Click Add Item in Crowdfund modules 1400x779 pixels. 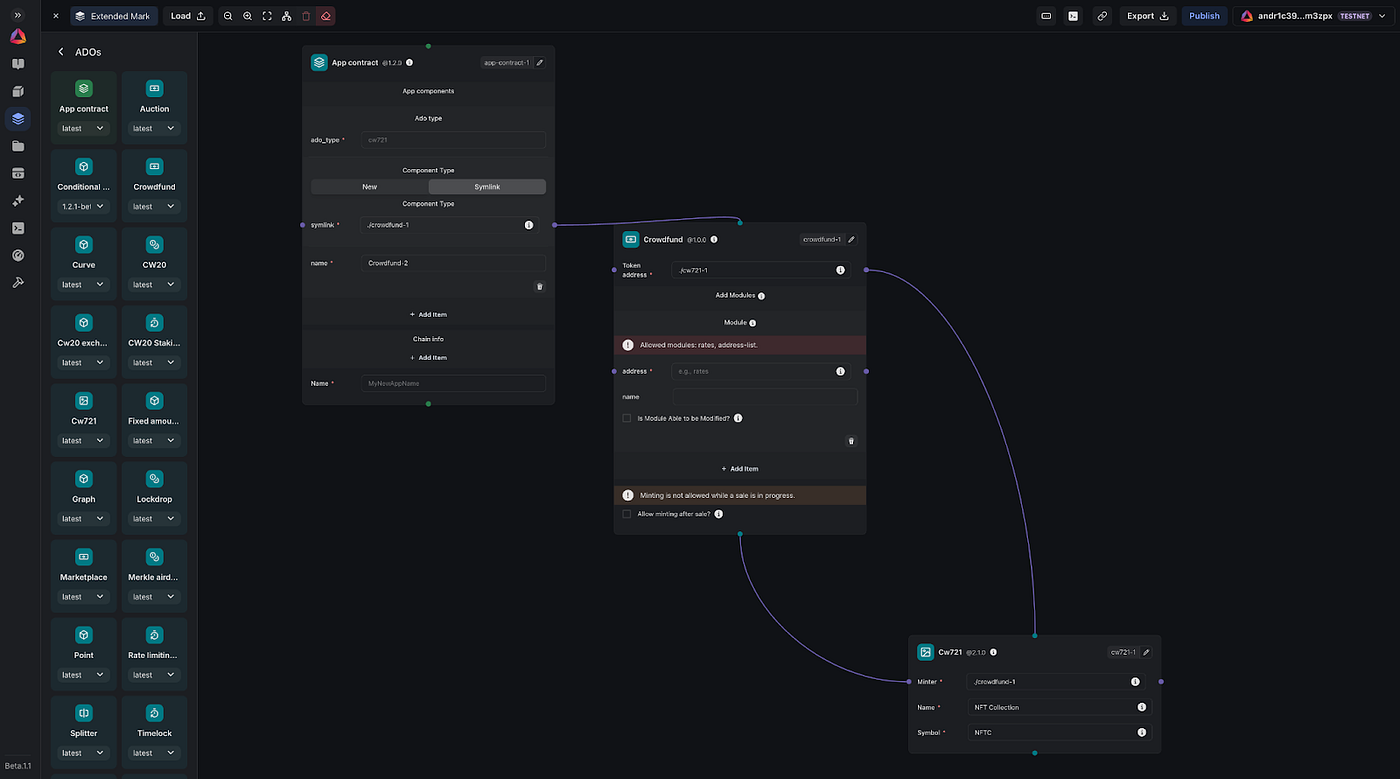(x=740, y=468)
